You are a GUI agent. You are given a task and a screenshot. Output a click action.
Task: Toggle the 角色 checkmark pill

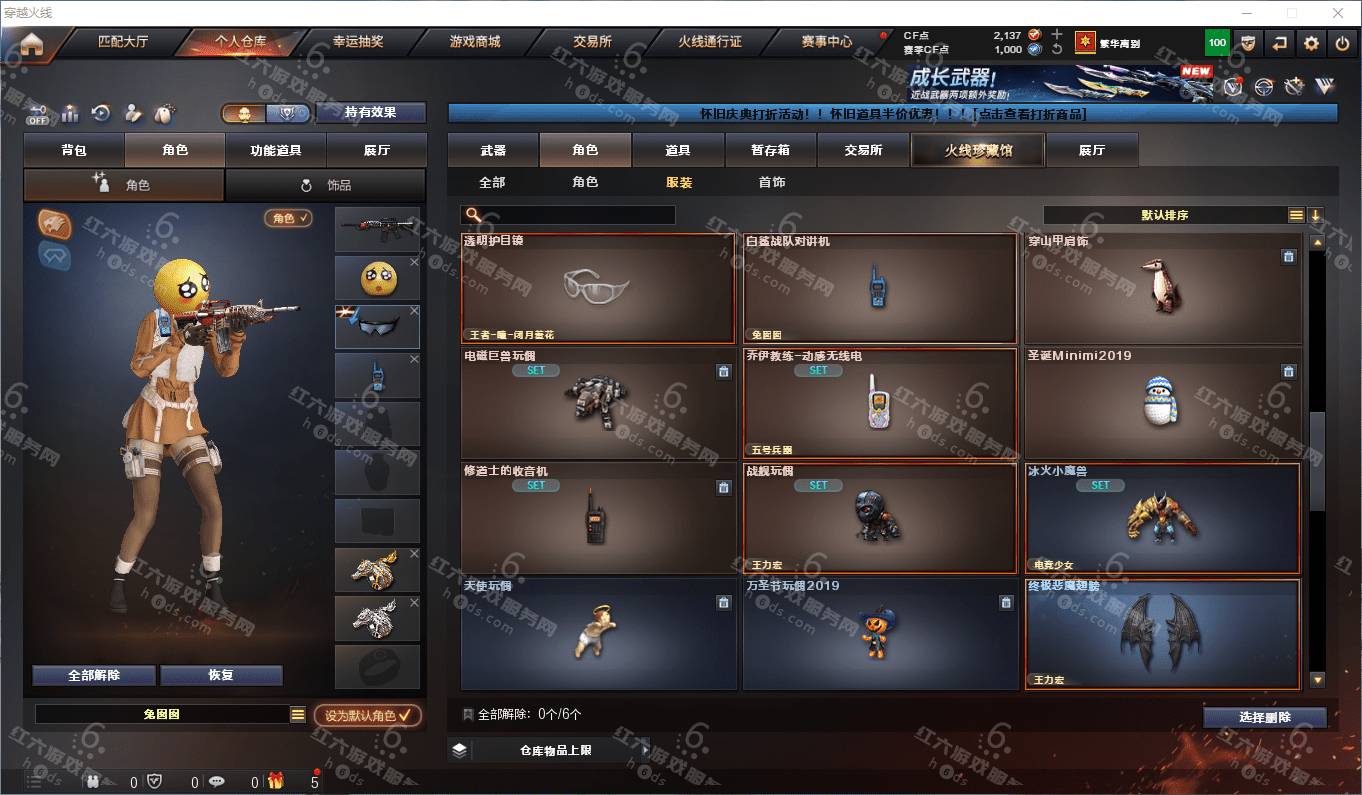pos(288,218)
